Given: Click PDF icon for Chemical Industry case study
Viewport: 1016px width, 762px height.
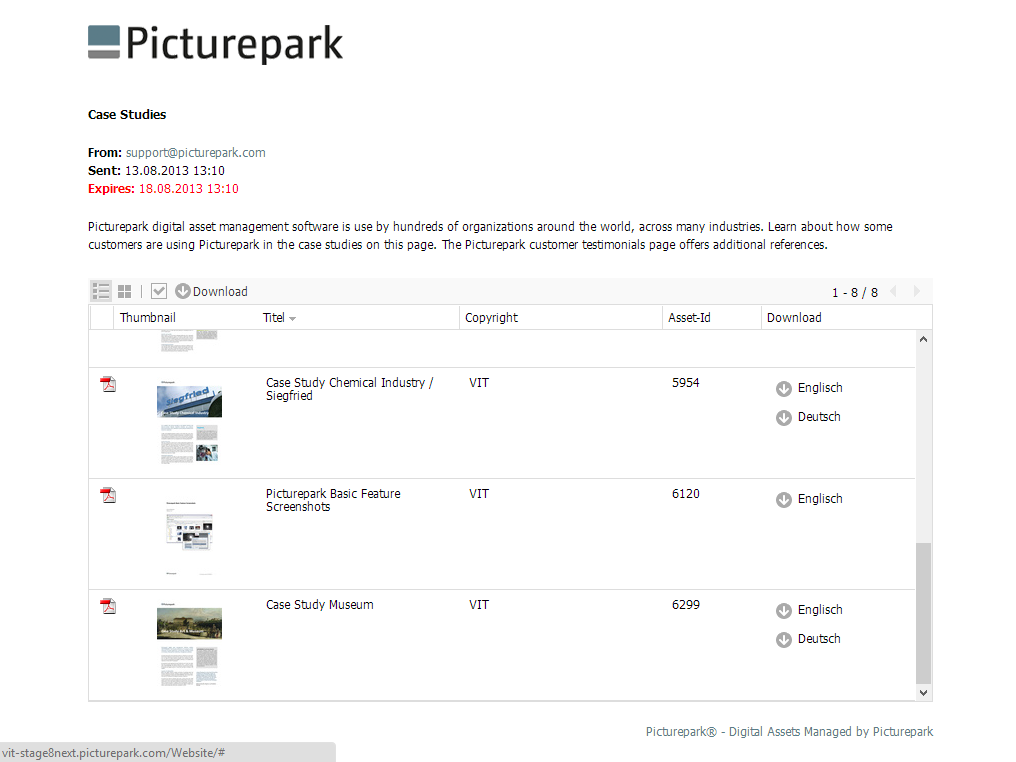Looking at the screenshot, I should (x=108, y=384).
